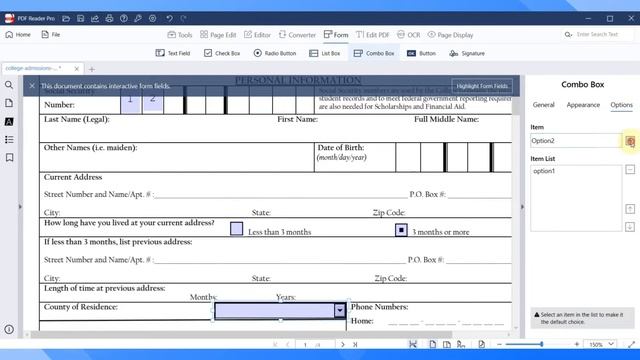Collapse the right properties panel arrow

coord(522,207)
